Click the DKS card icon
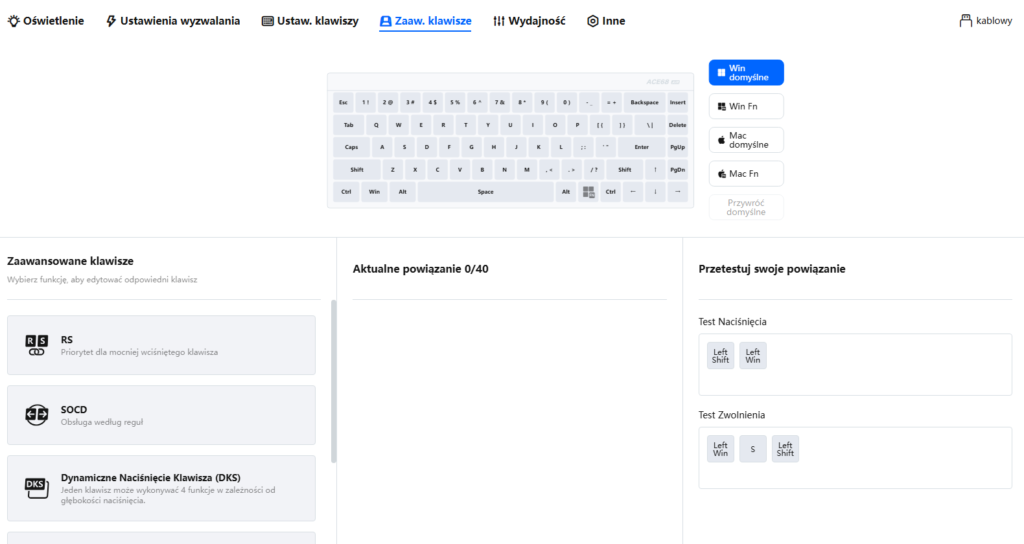This screenshot has width=1024, height=544. pos(37,487)
